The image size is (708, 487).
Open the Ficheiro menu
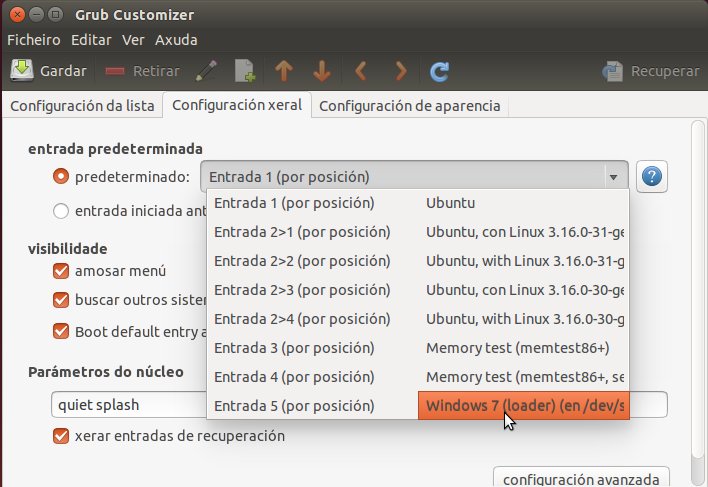34,40
